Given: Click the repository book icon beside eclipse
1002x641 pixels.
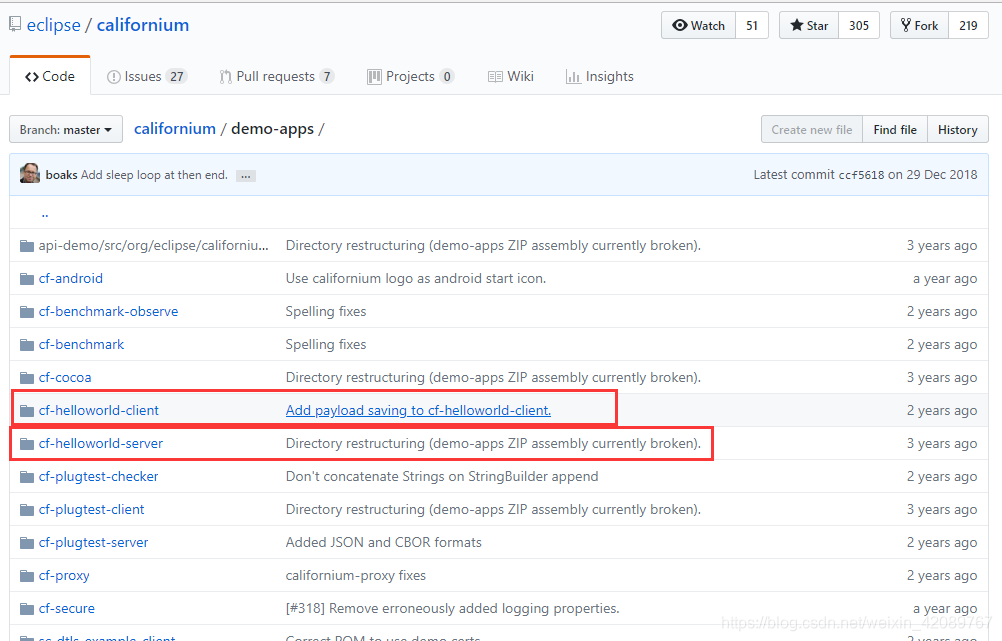Looking at the screenshot, I should (15, 25).
